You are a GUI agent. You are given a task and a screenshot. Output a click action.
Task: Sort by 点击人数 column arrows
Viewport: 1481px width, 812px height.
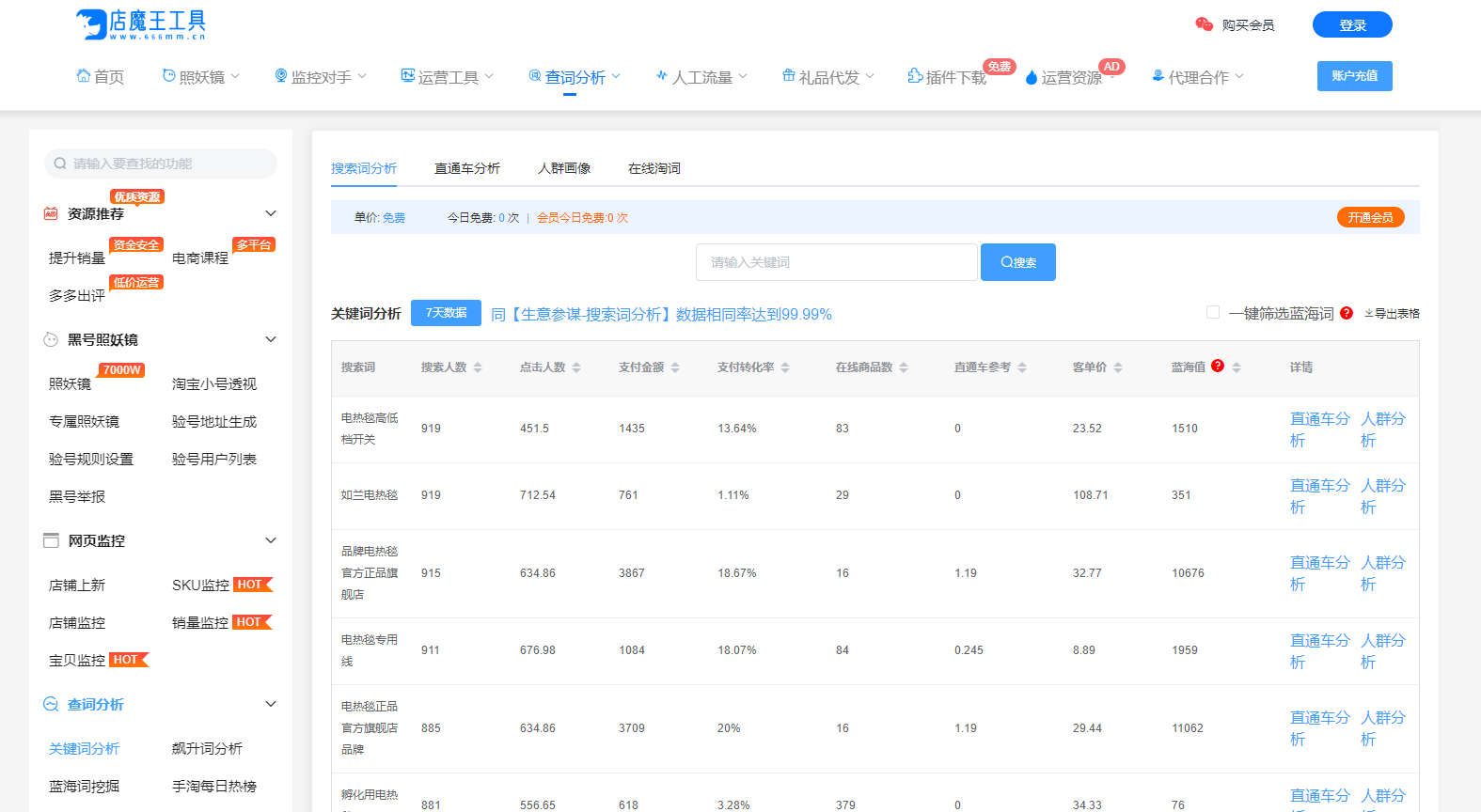pyautogui.click(x=576, y=367)
